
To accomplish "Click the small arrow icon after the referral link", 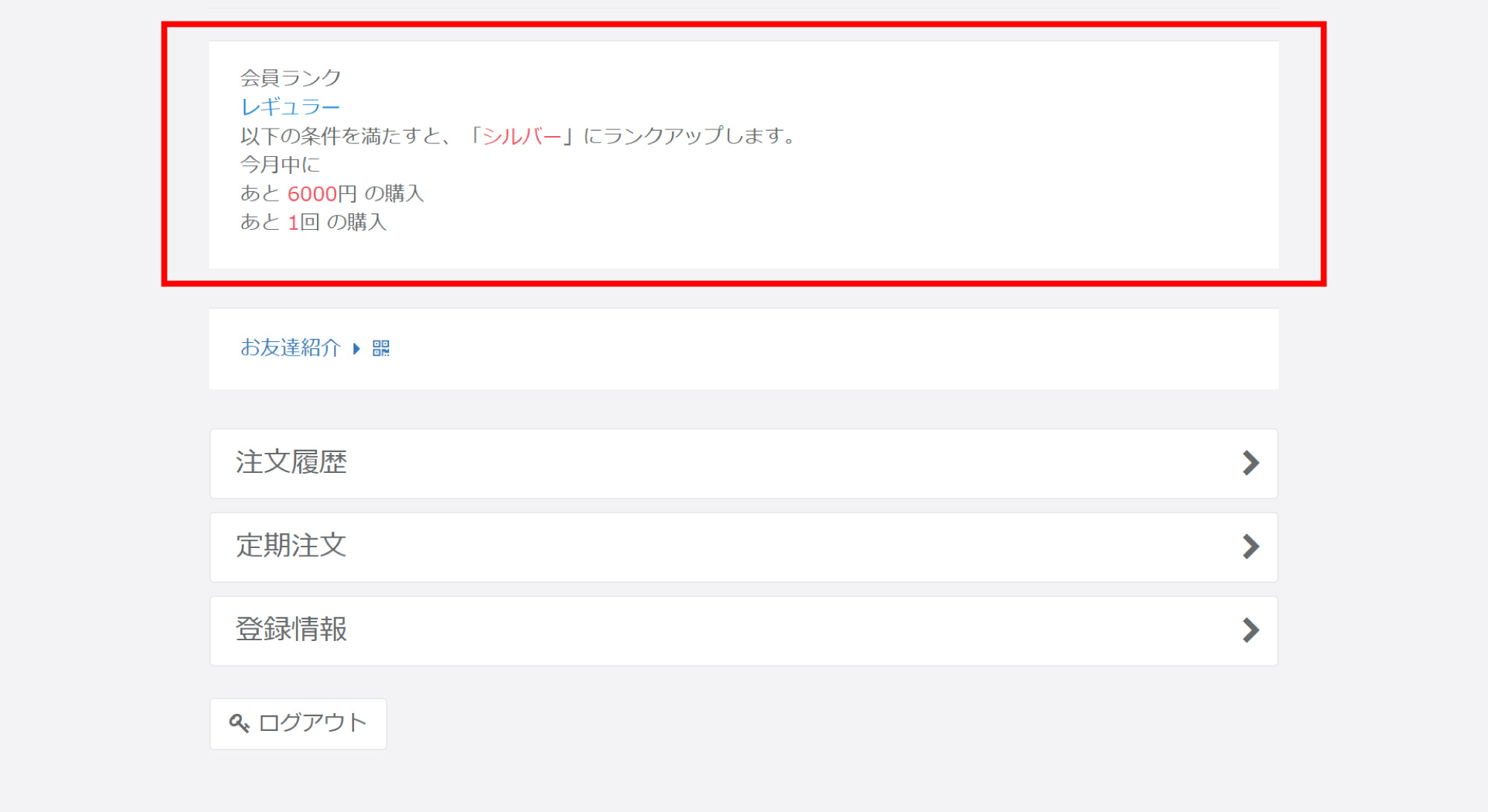I will (357, 348).
